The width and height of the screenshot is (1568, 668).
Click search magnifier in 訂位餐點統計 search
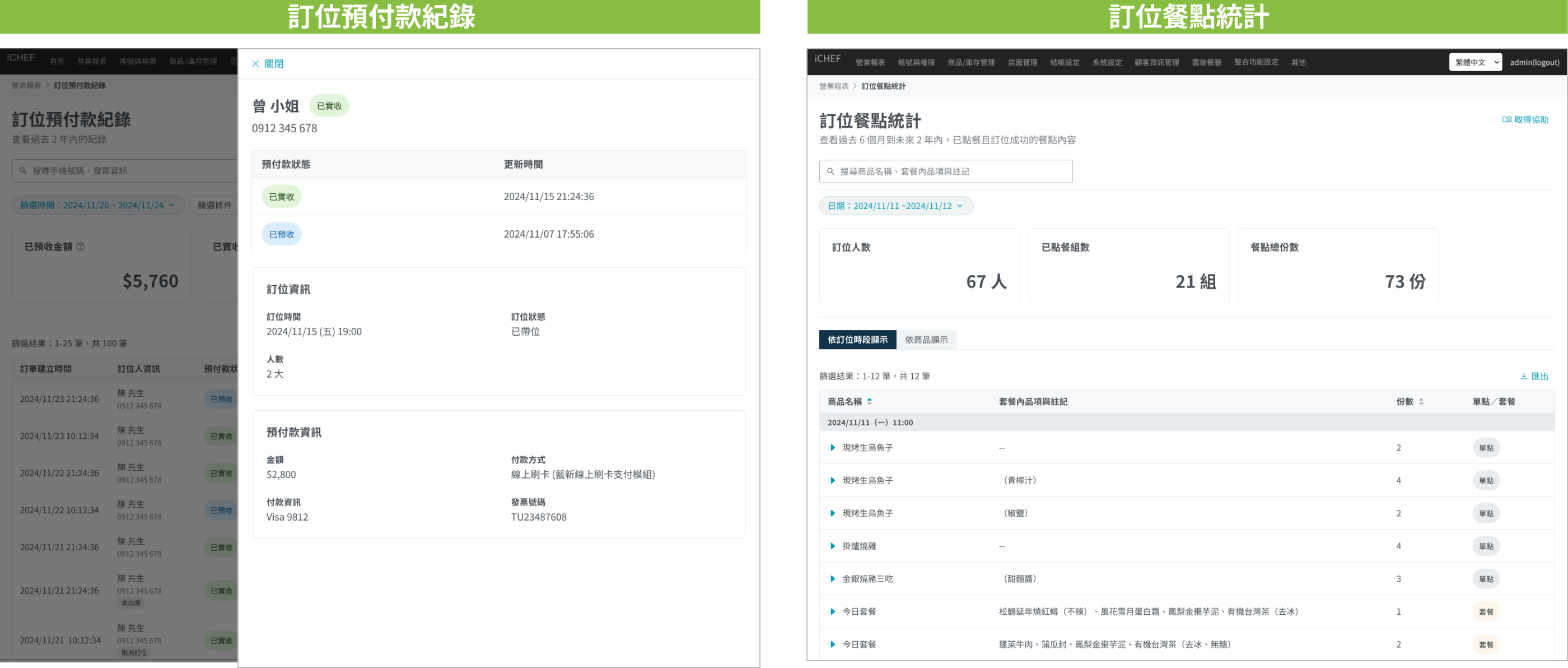tap(830, 171)
